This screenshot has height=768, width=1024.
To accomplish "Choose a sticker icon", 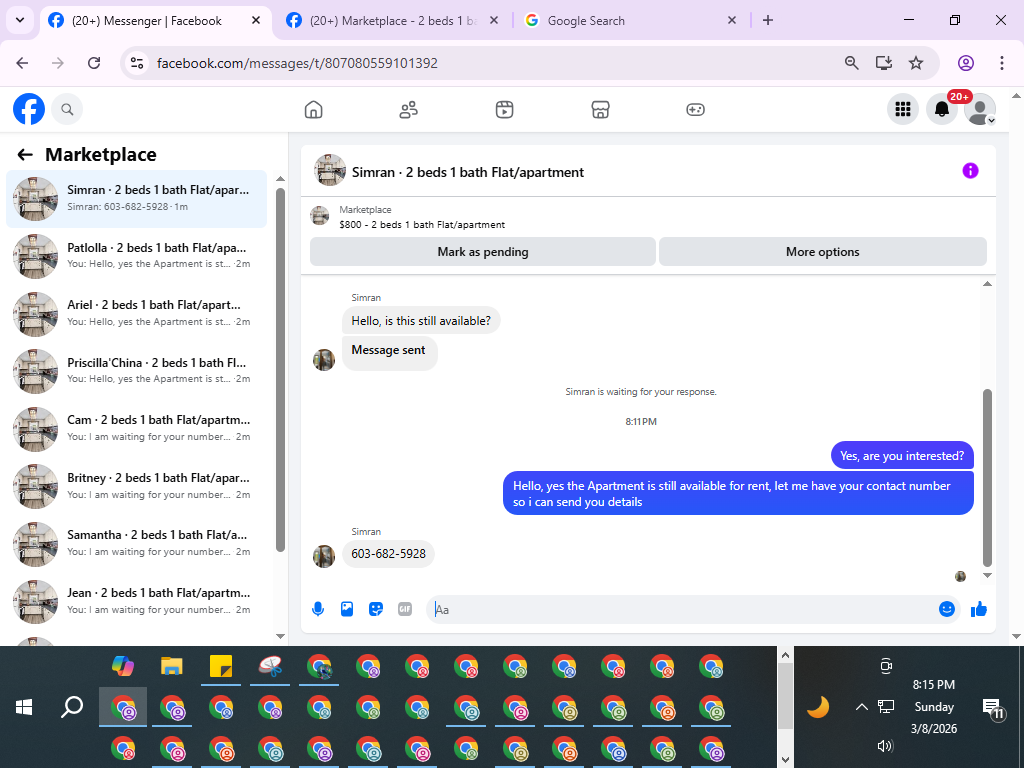I will tap(376, 609).
